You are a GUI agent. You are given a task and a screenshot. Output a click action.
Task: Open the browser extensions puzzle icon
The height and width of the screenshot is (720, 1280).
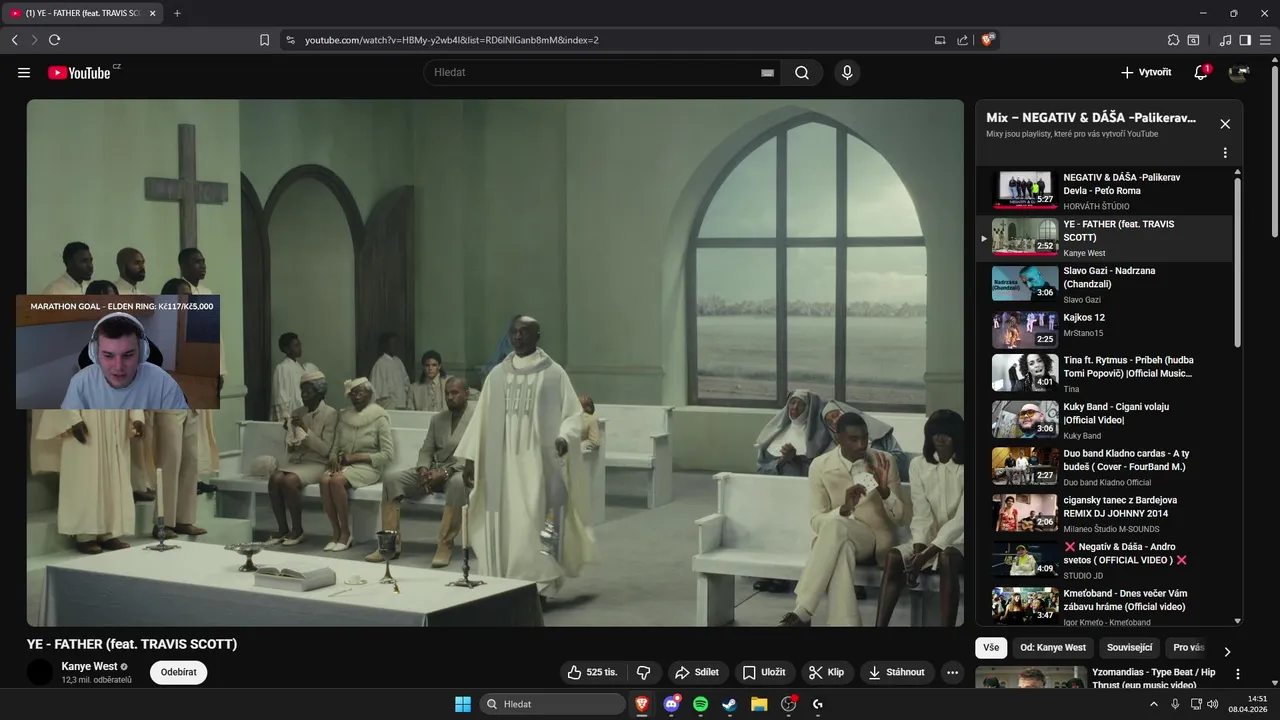coord(1174,40)
